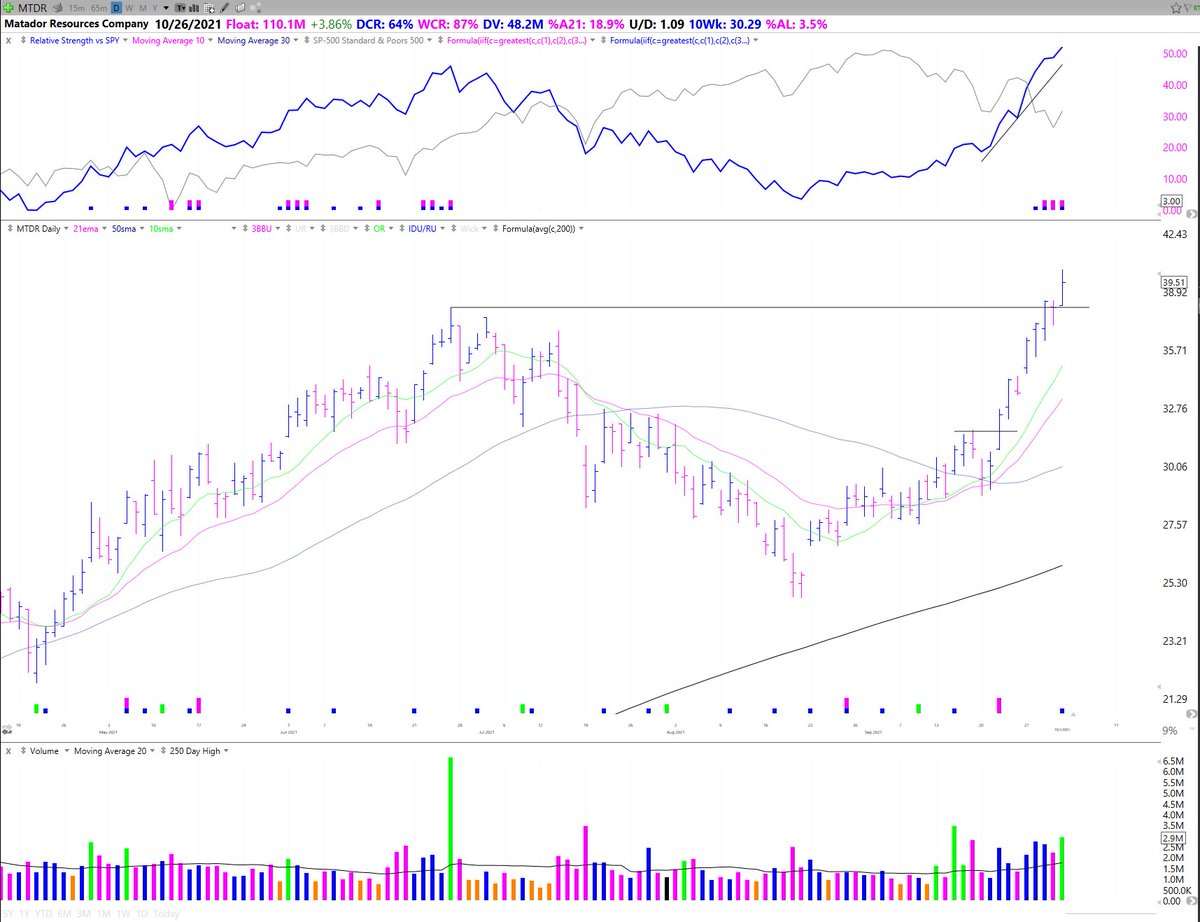
Task: Click move handle before Relative Strength vs SPY
Action: 23,40
